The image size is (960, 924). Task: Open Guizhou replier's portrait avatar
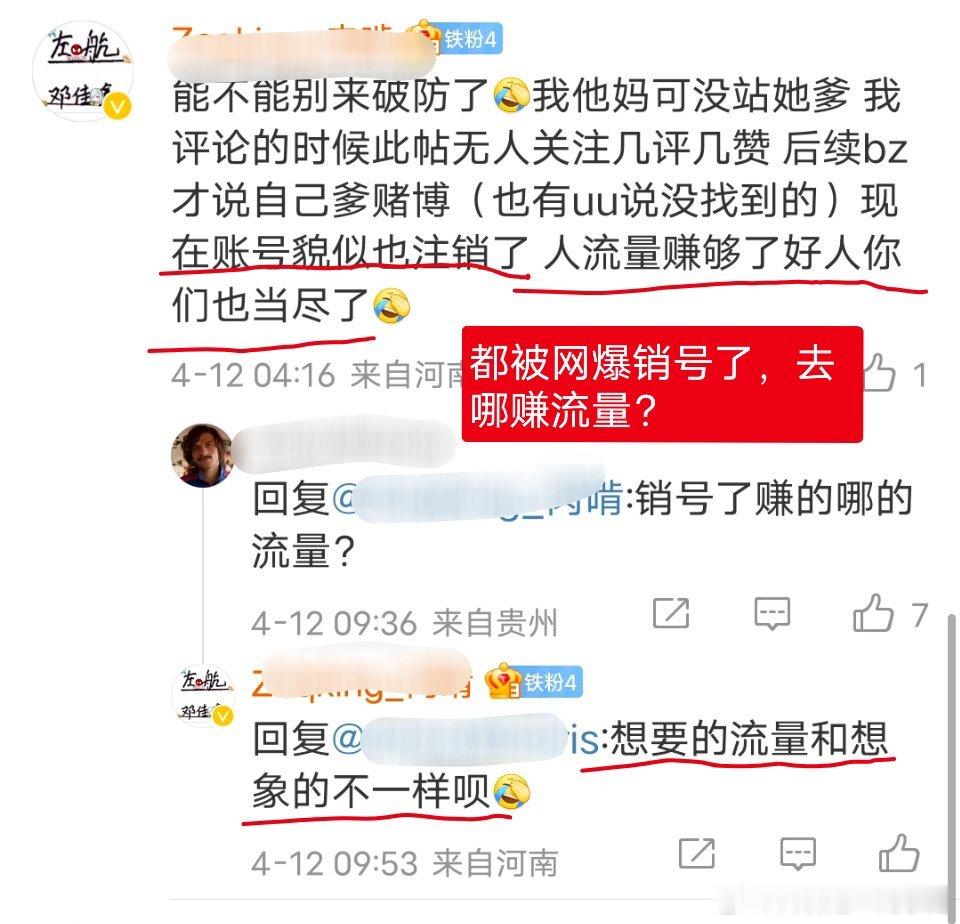point(203,454)
